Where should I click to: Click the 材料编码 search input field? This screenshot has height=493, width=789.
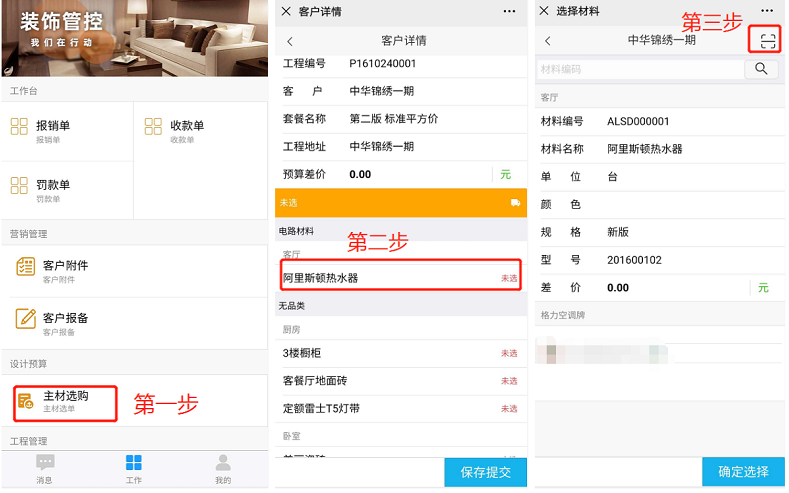[x=640, y=69]
